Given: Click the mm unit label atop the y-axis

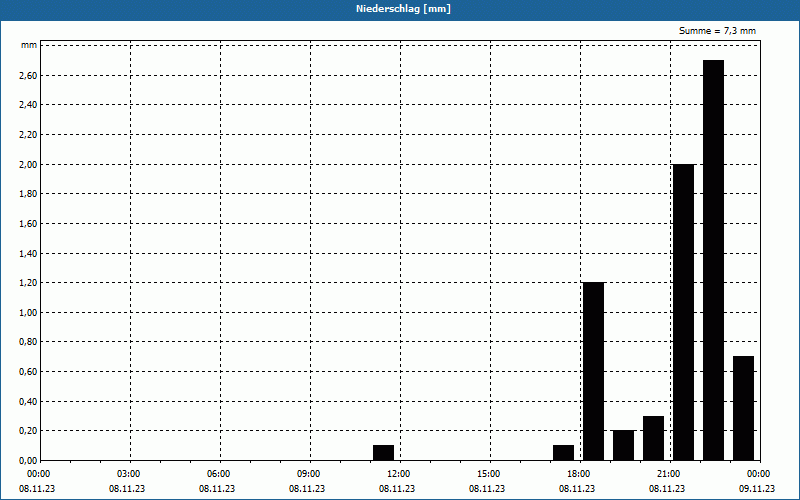Looking at the screenshot, I should [x=29, y=45].
